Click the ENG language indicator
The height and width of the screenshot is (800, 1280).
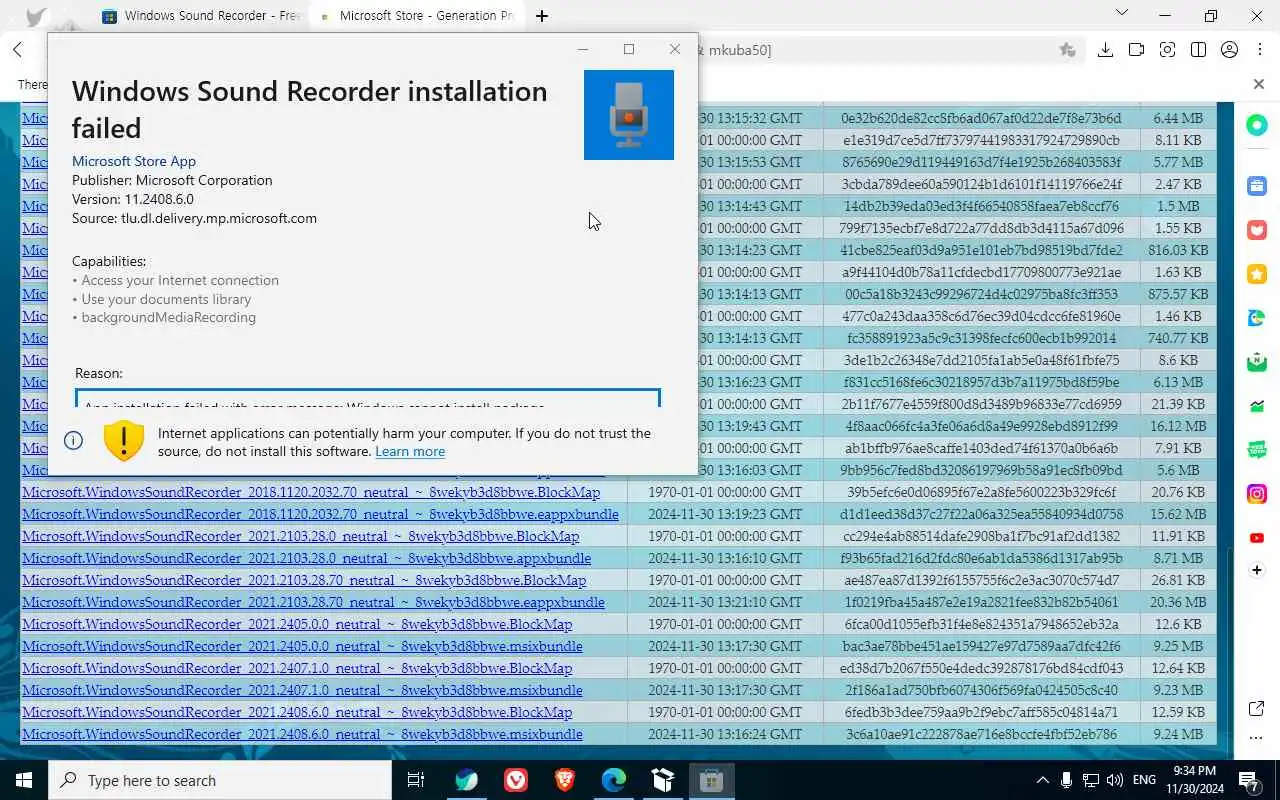[x=1145, y=780]
